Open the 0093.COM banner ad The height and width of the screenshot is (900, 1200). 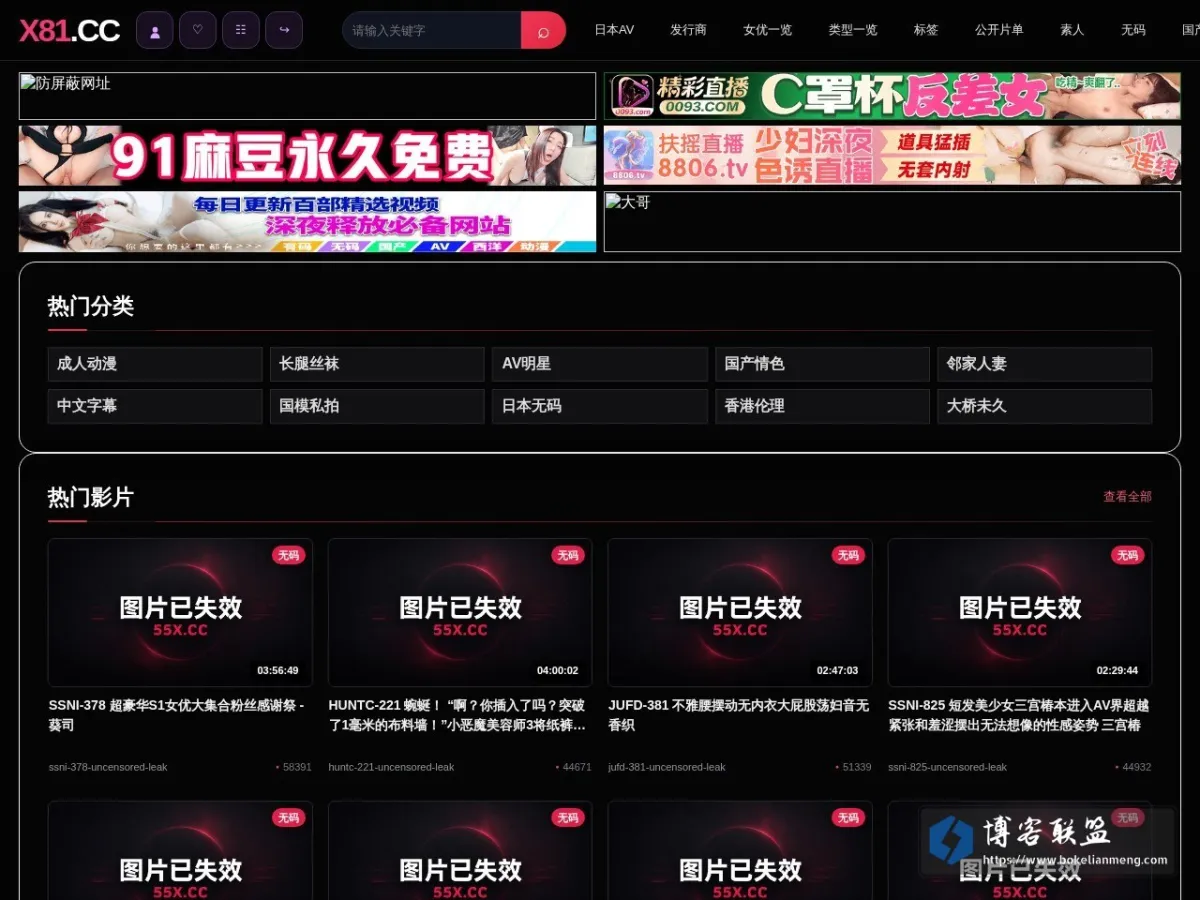click(892, 96)
